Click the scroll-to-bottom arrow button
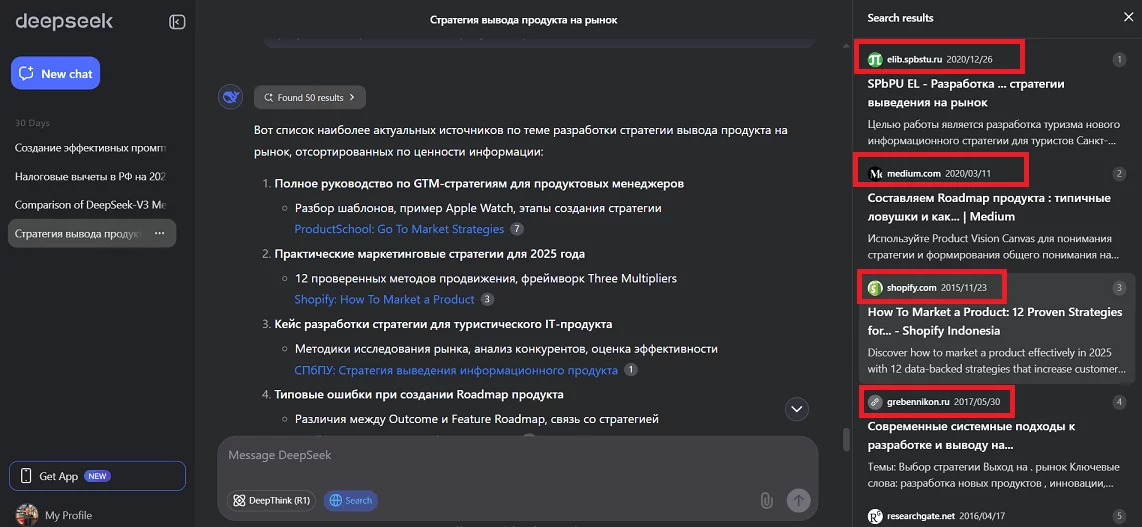Image resolution: width=1142 pixels, height=527 pixels. [797, 409]
